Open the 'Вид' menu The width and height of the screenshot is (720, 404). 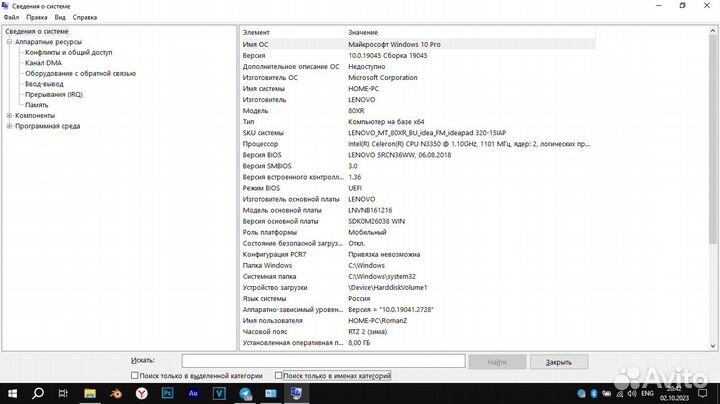[x=60, y=17]
